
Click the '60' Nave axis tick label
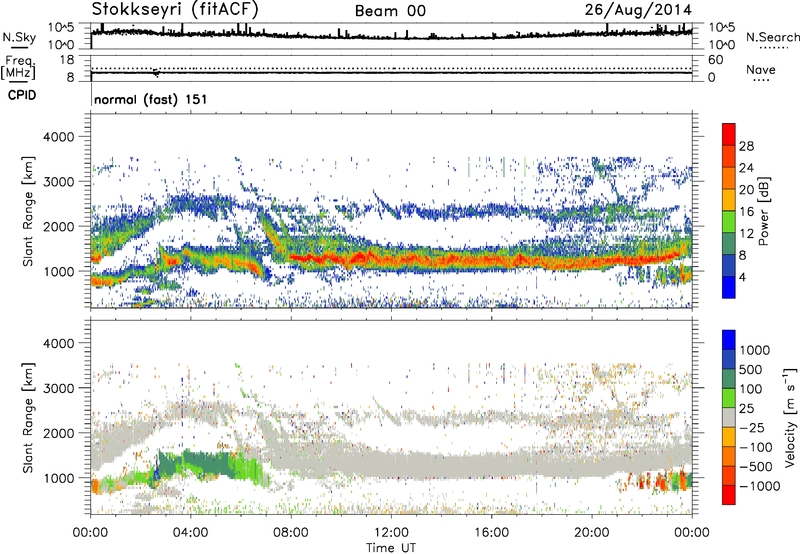coord(715,60)
